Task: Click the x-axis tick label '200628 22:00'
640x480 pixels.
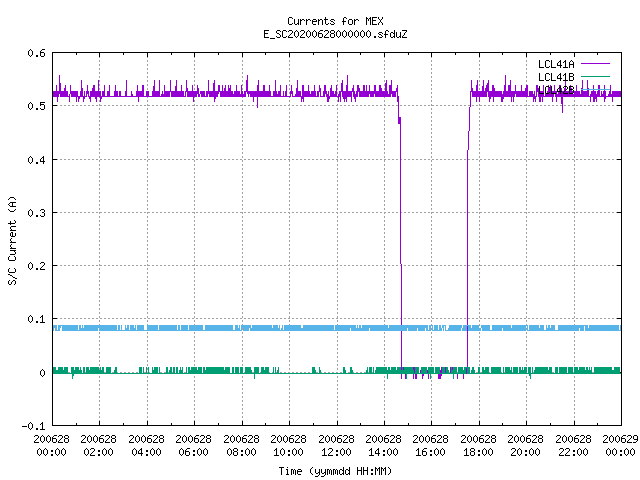Action: 573,445
